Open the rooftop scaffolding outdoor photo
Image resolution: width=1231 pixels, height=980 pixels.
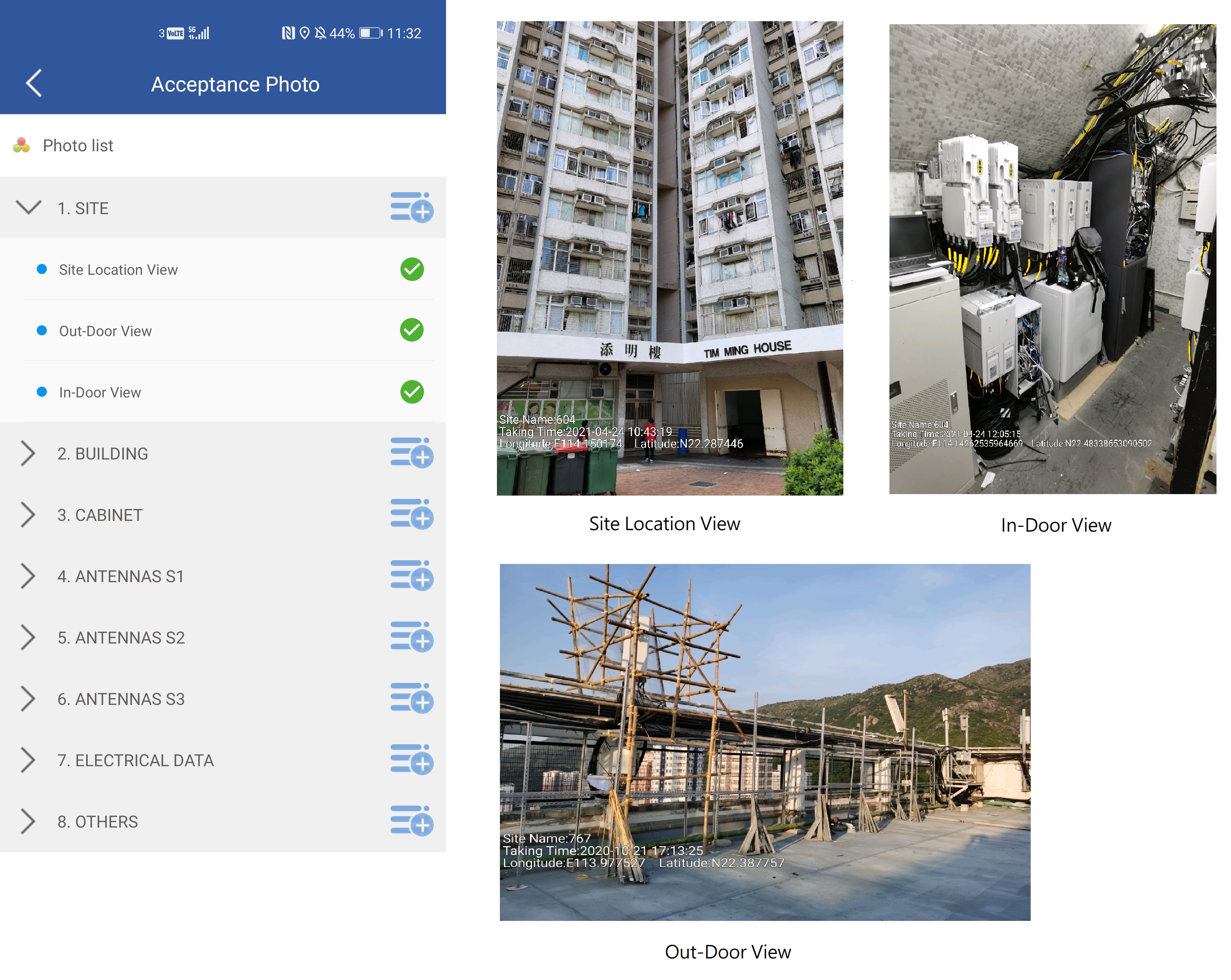pyautogui.click(x=765, y=742)
